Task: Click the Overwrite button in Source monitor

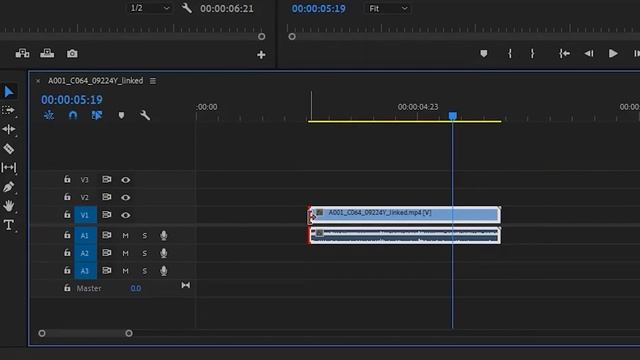Action: pos(47,53)
